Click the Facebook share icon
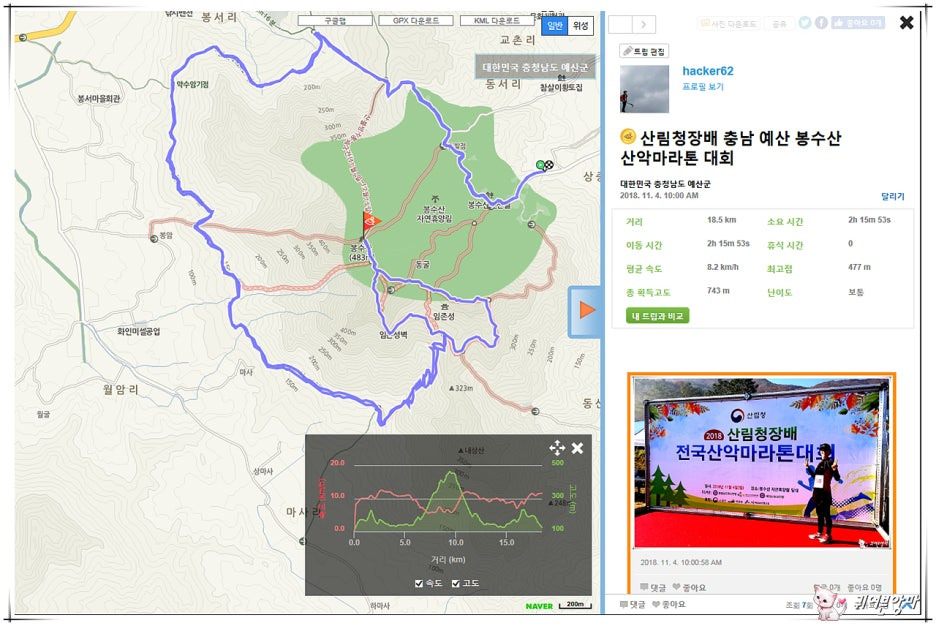The height and width of the screenshot is (626, 936). click(x=821, y=23)
